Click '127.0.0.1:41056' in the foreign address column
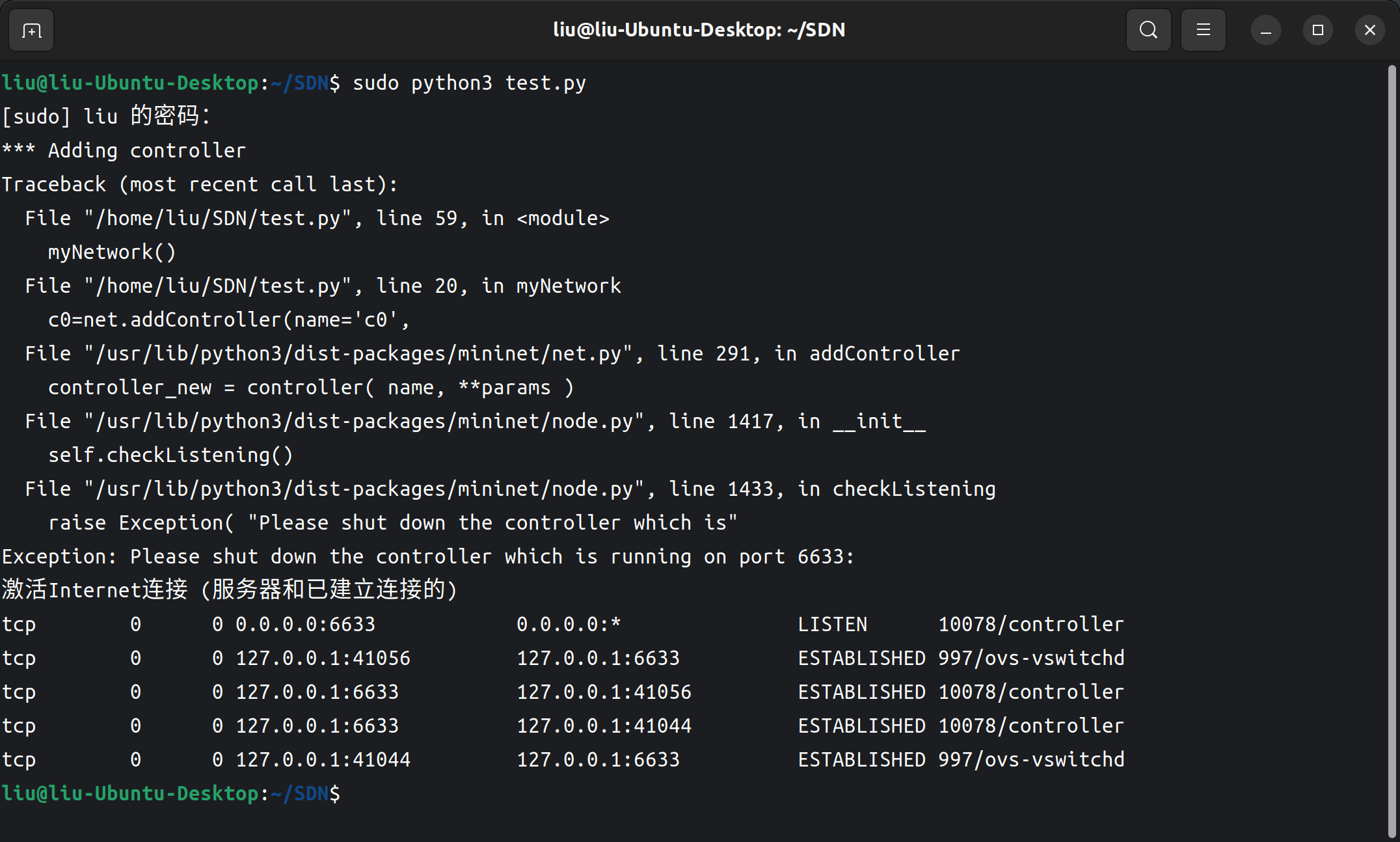 [604, 692]
